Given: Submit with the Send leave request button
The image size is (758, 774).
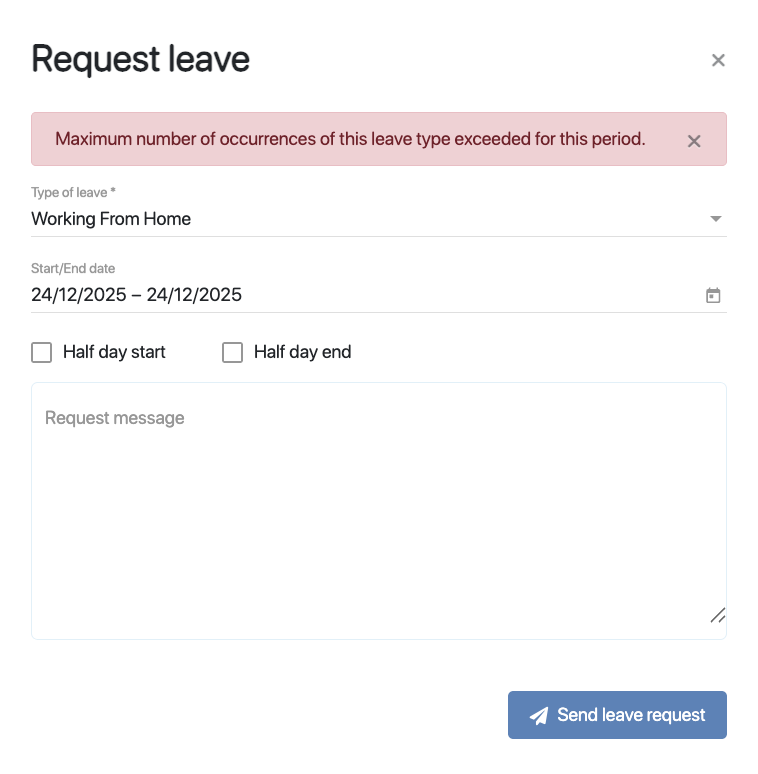Looking at the screenshot, I should click(x=617, y=715).
